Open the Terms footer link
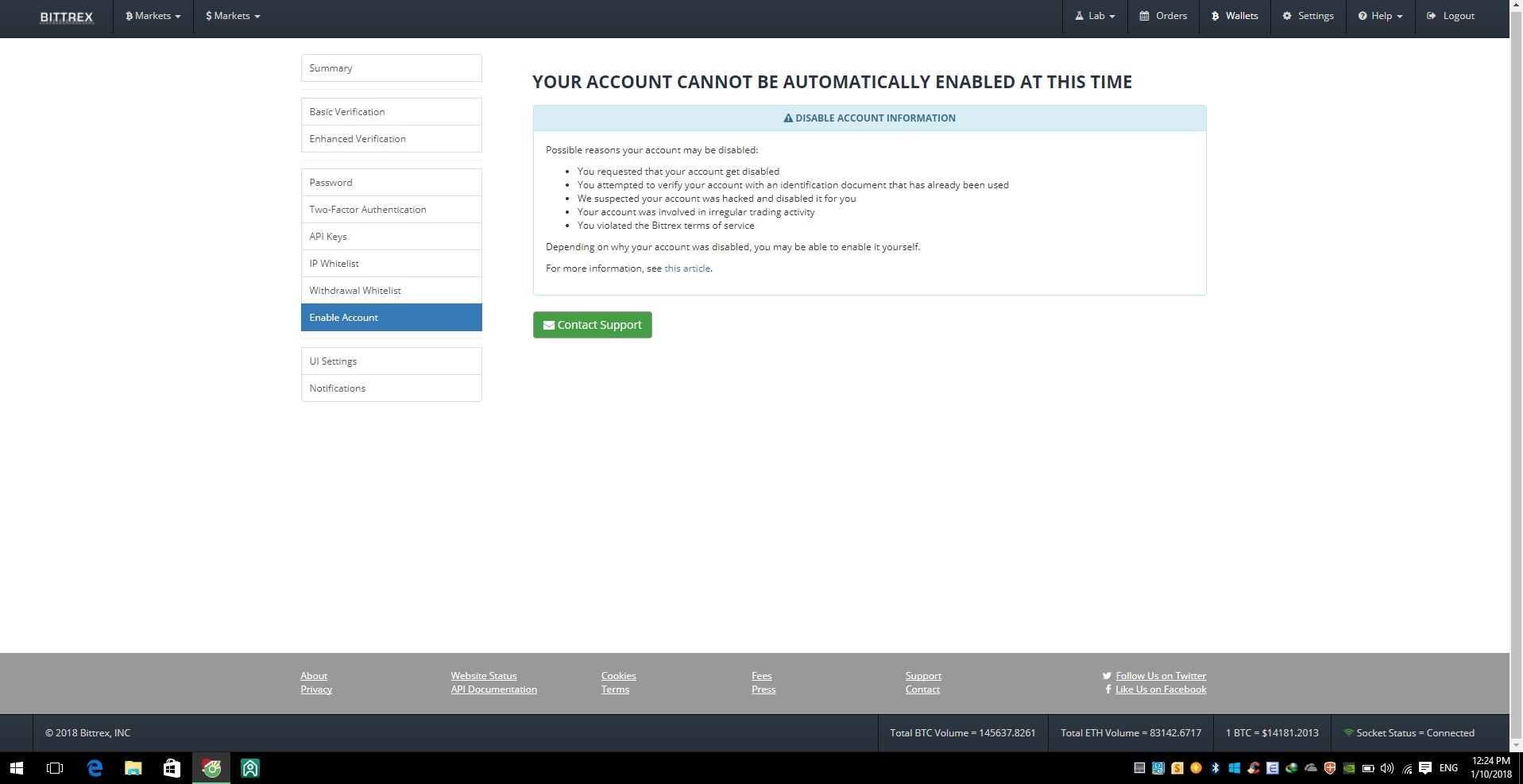Viewport: 1523px width, 784px height. tap(616, 689)
